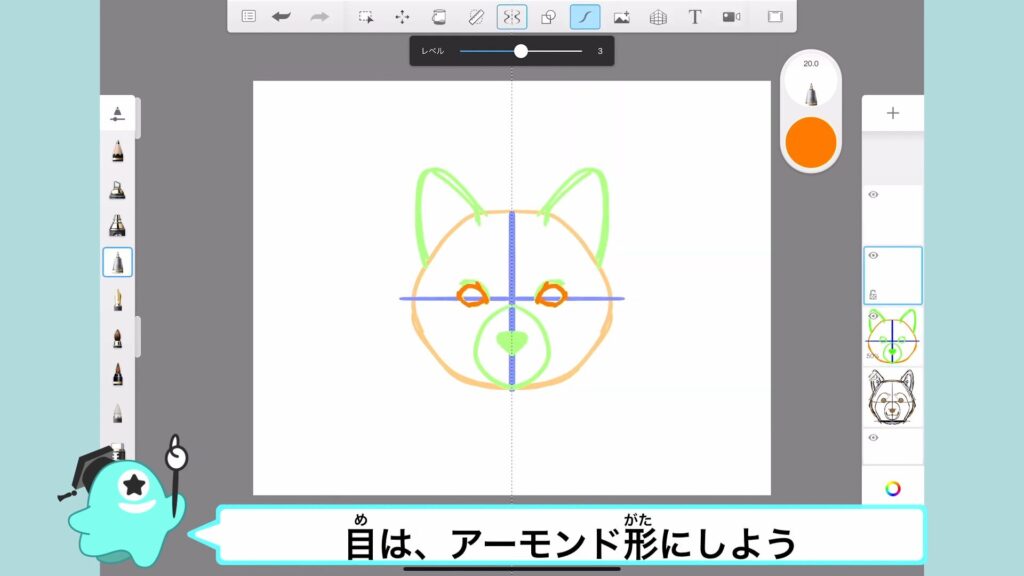Open the main menu list icon
Viewport: 1024px width, 576px height.
click(x=248, y=17)
